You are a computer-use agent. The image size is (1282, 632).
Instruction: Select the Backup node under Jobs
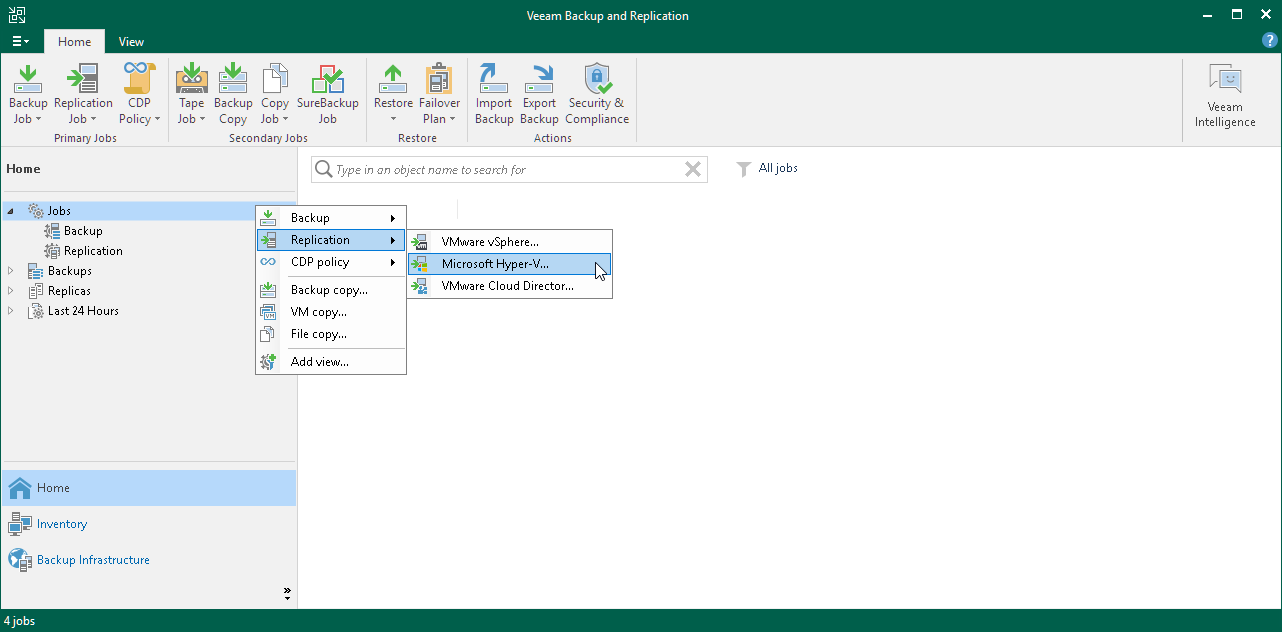point(83,231)
